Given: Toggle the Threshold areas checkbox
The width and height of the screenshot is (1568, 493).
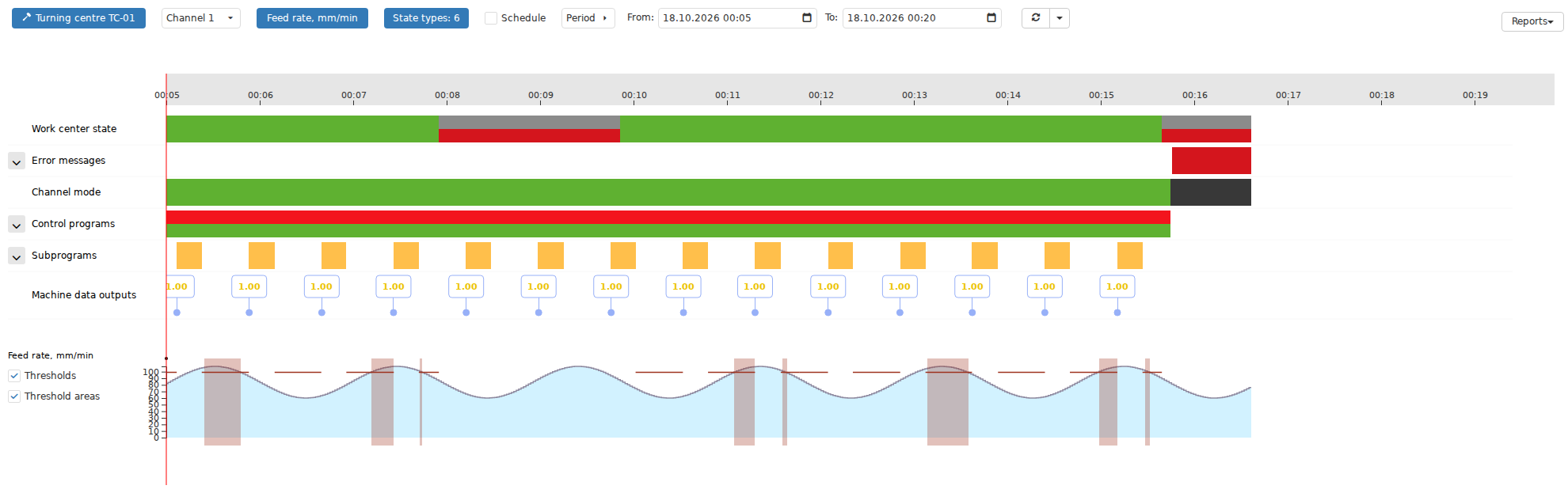Looking at the screenshot, I should click(14, 396).
